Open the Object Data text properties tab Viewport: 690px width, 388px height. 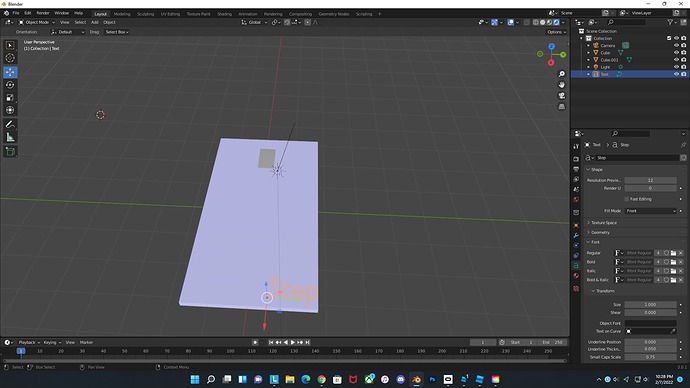click(x=576, y=266)
